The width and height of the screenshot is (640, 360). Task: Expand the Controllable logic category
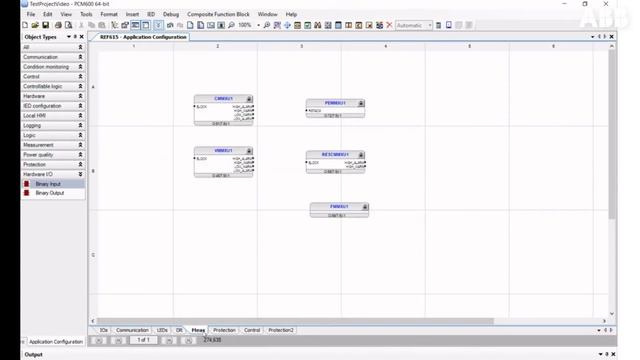pos(53,87)
